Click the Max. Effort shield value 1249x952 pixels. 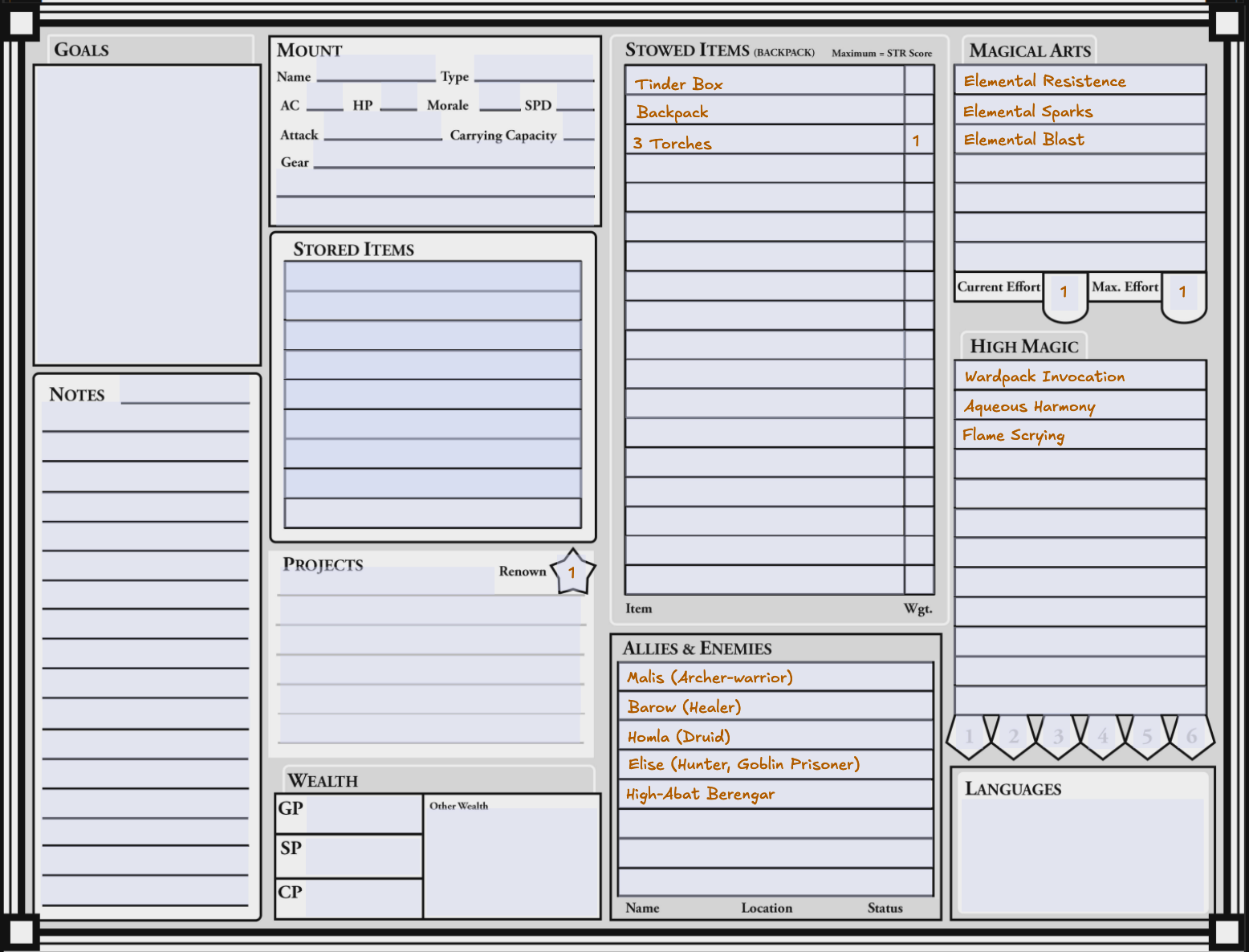[1183, 293]
